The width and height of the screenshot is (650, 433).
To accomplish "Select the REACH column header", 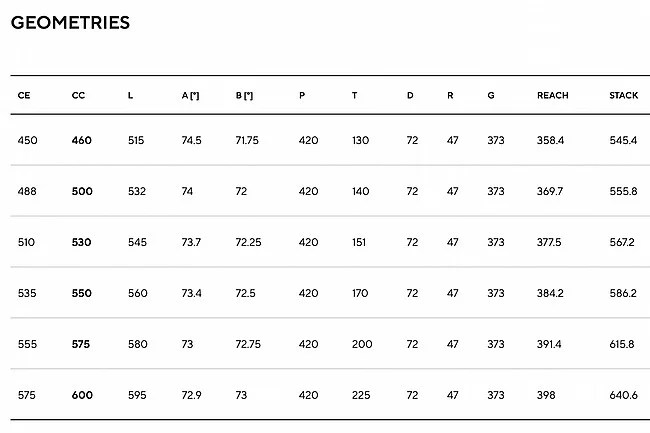I will [x=552, y=95].
